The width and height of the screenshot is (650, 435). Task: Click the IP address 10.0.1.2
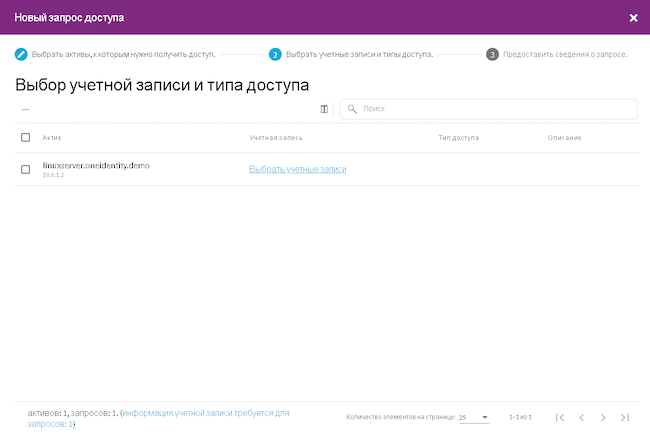(x=53, y=175)
